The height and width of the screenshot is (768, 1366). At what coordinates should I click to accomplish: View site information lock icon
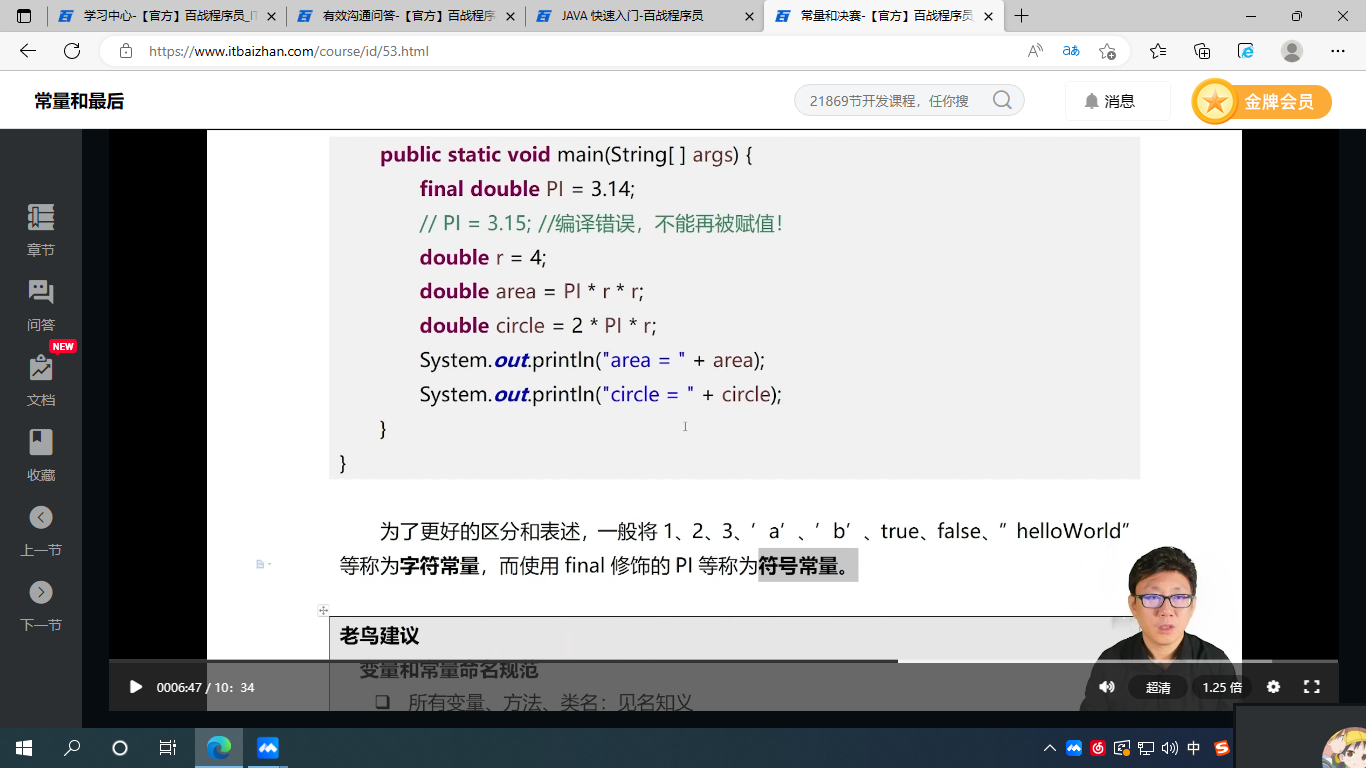tap(126, 51)
